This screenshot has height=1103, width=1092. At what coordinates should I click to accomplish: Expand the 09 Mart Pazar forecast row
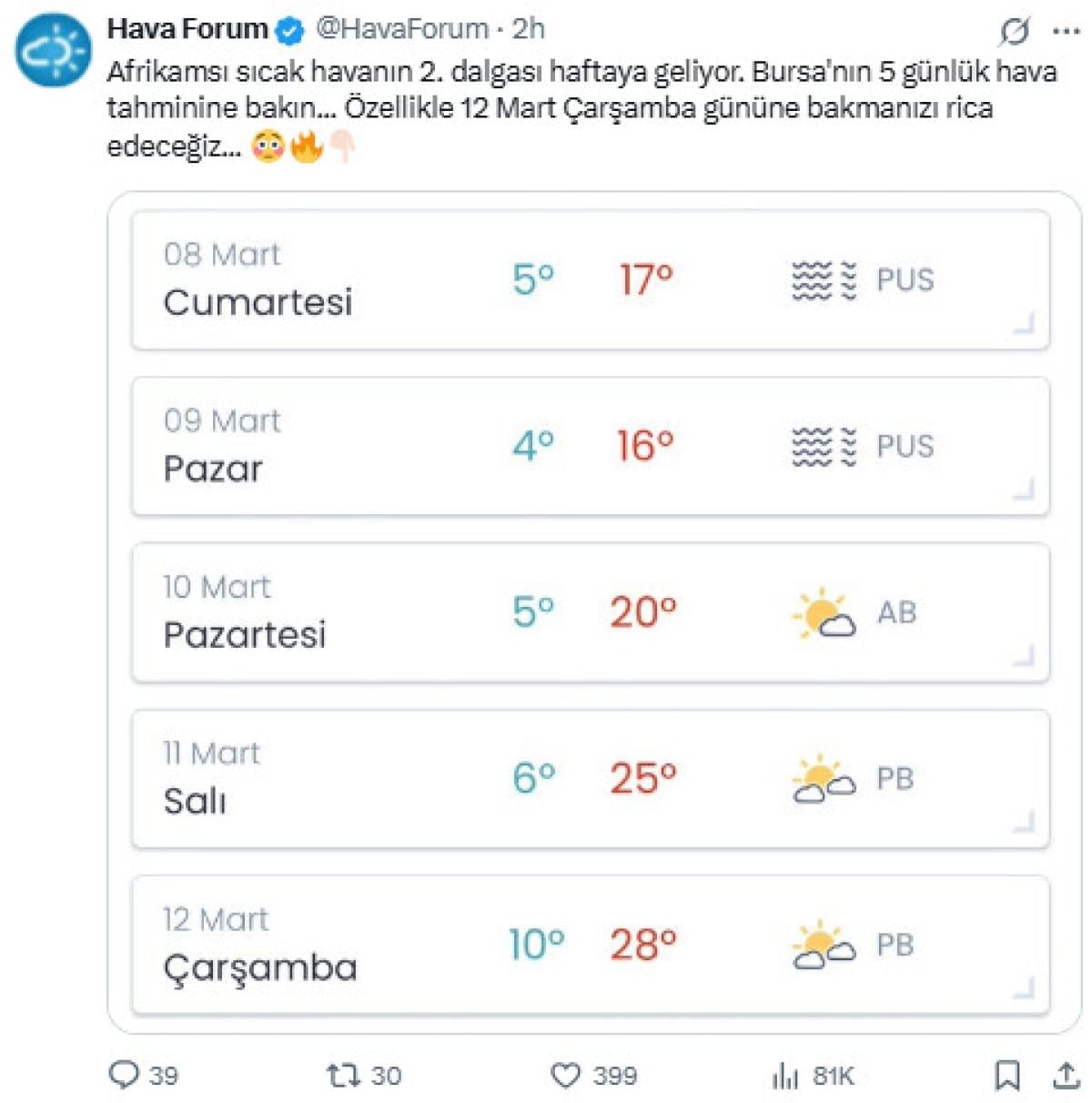point(1024,491)
